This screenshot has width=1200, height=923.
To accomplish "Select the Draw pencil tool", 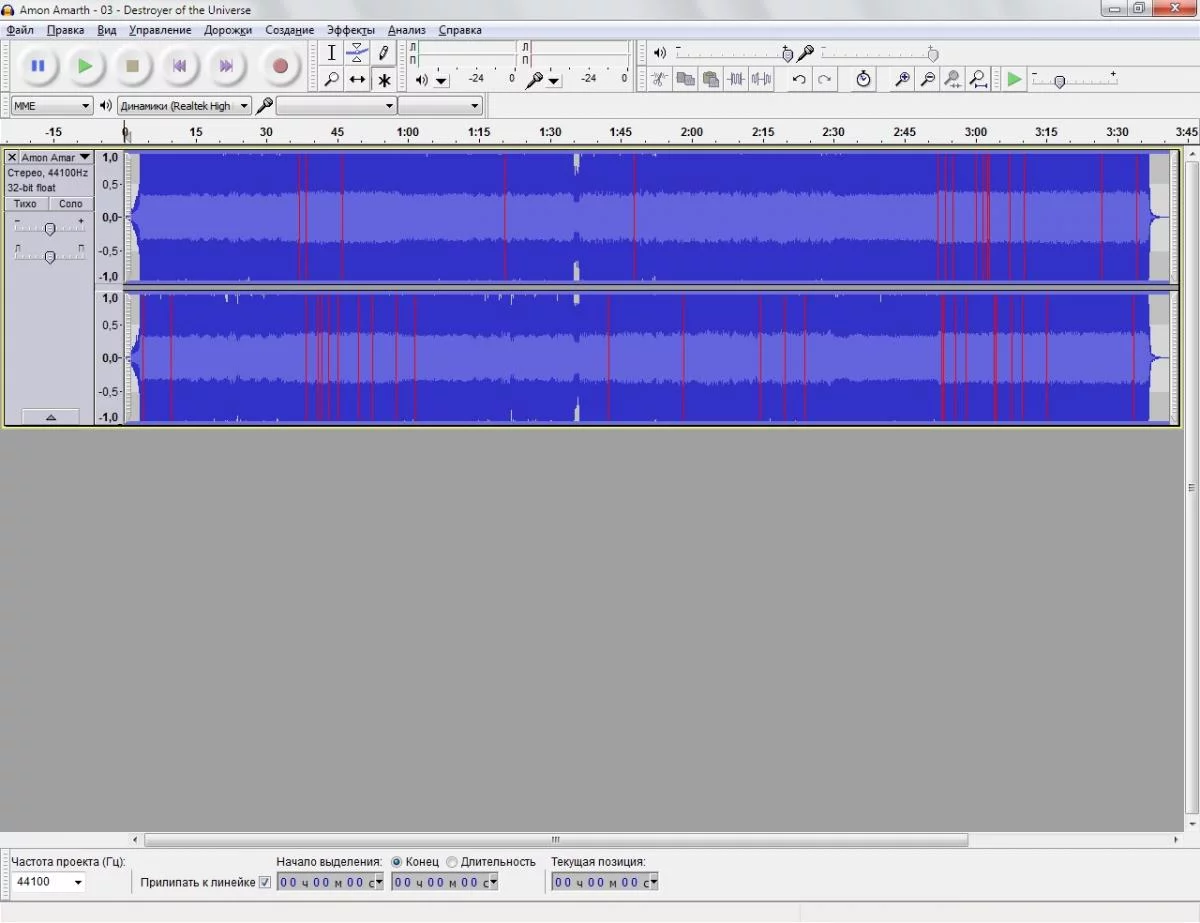I will [383, 53].
